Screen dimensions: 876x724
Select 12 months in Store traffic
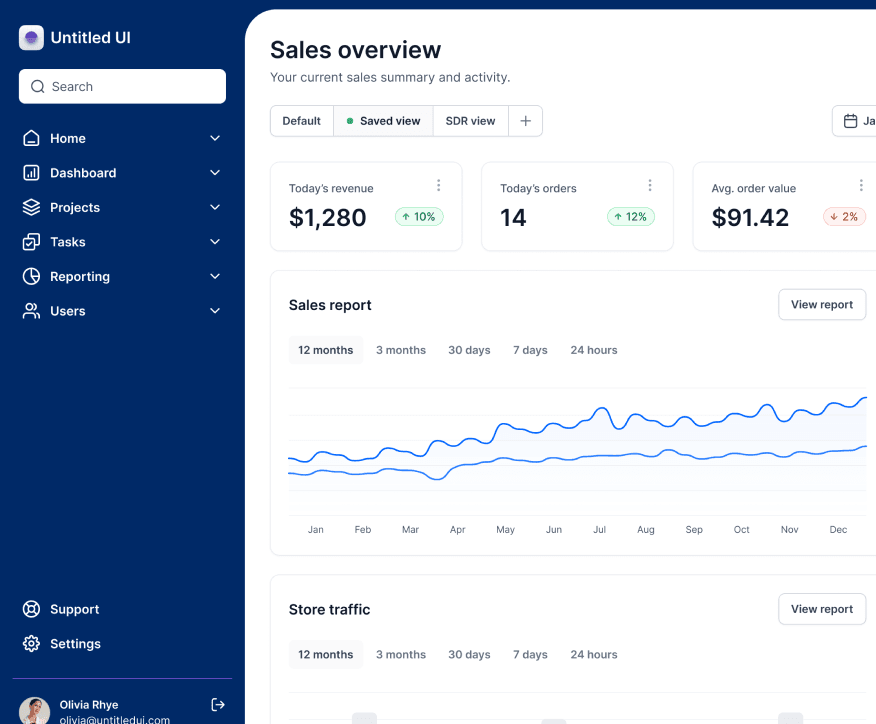pos(326,655)
